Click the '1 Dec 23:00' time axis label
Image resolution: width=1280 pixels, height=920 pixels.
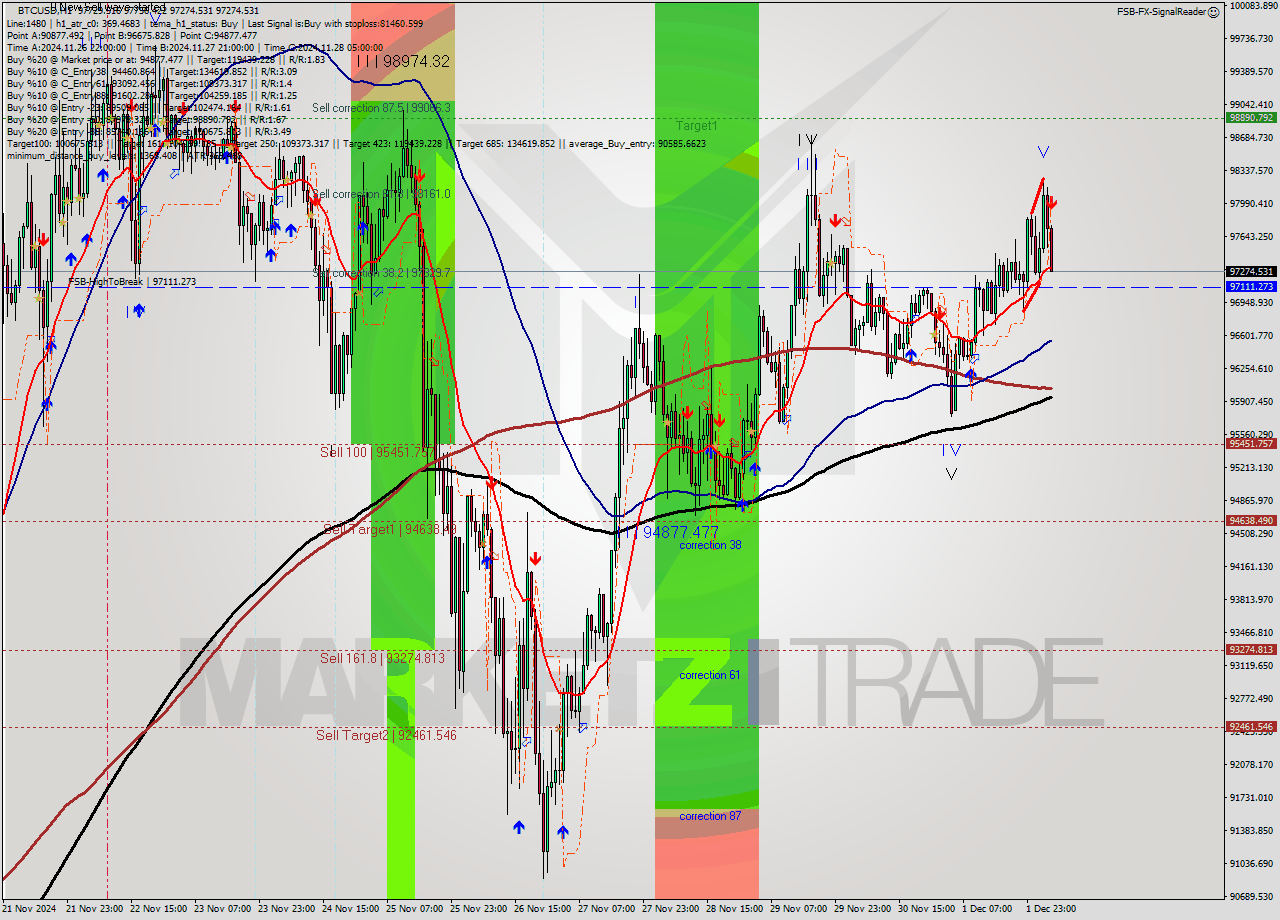pos(1050,909)
